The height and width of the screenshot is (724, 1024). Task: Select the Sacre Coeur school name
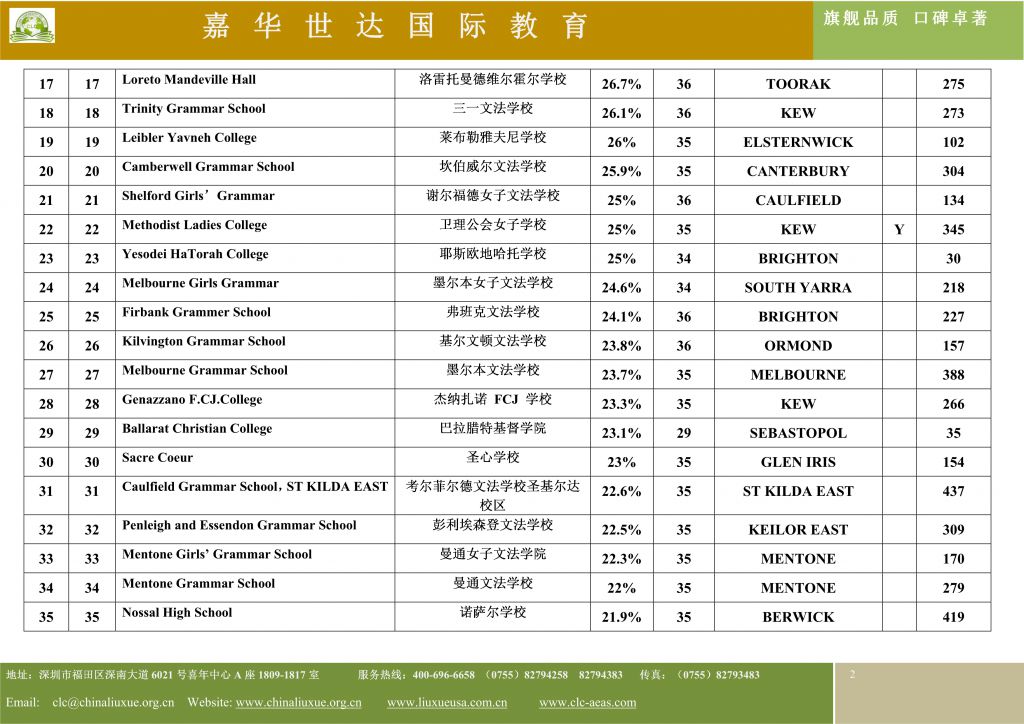(x=158, y=458)
